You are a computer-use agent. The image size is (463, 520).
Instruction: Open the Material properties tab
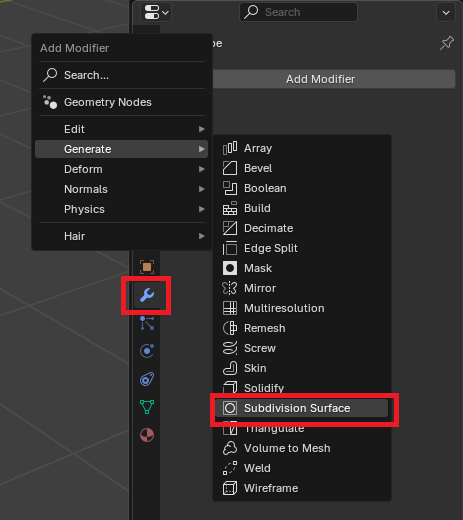click(147, 435)
